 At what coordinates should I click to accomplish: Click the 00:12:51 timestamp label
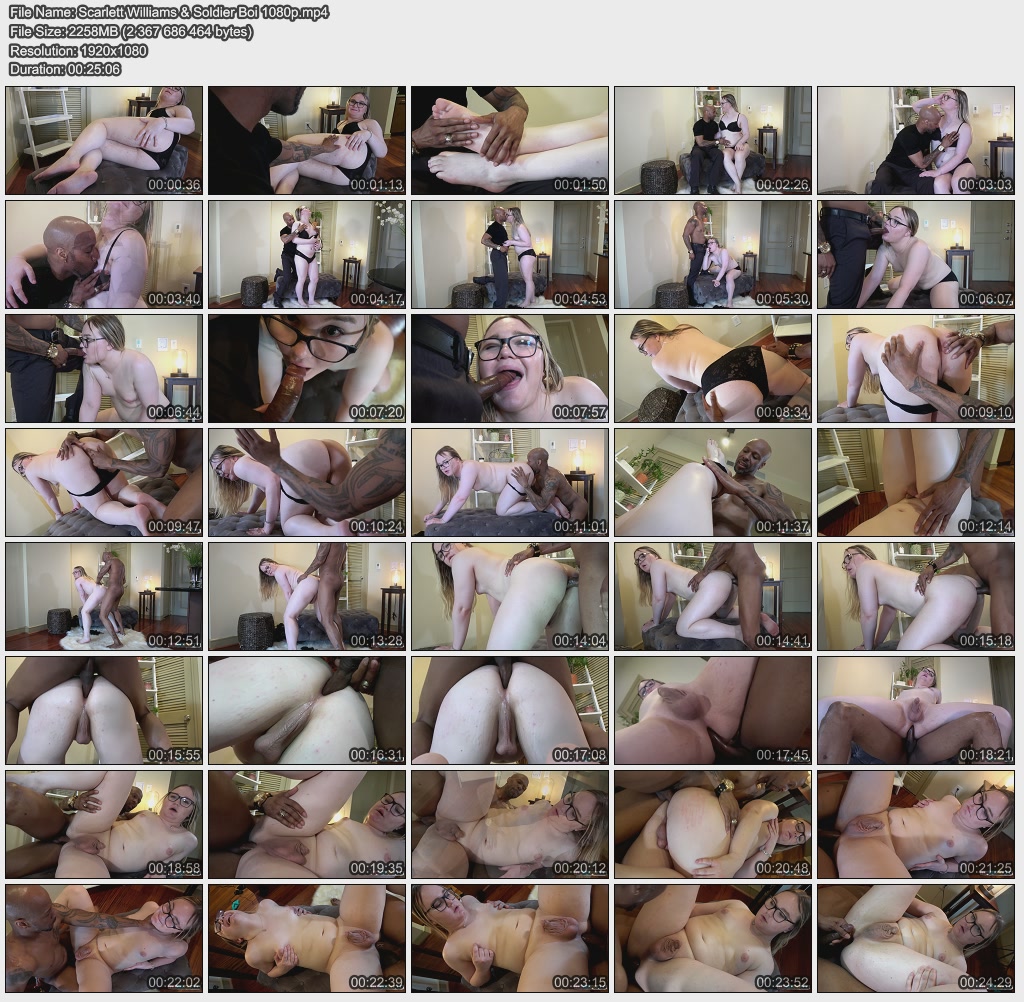click(174, 641)
